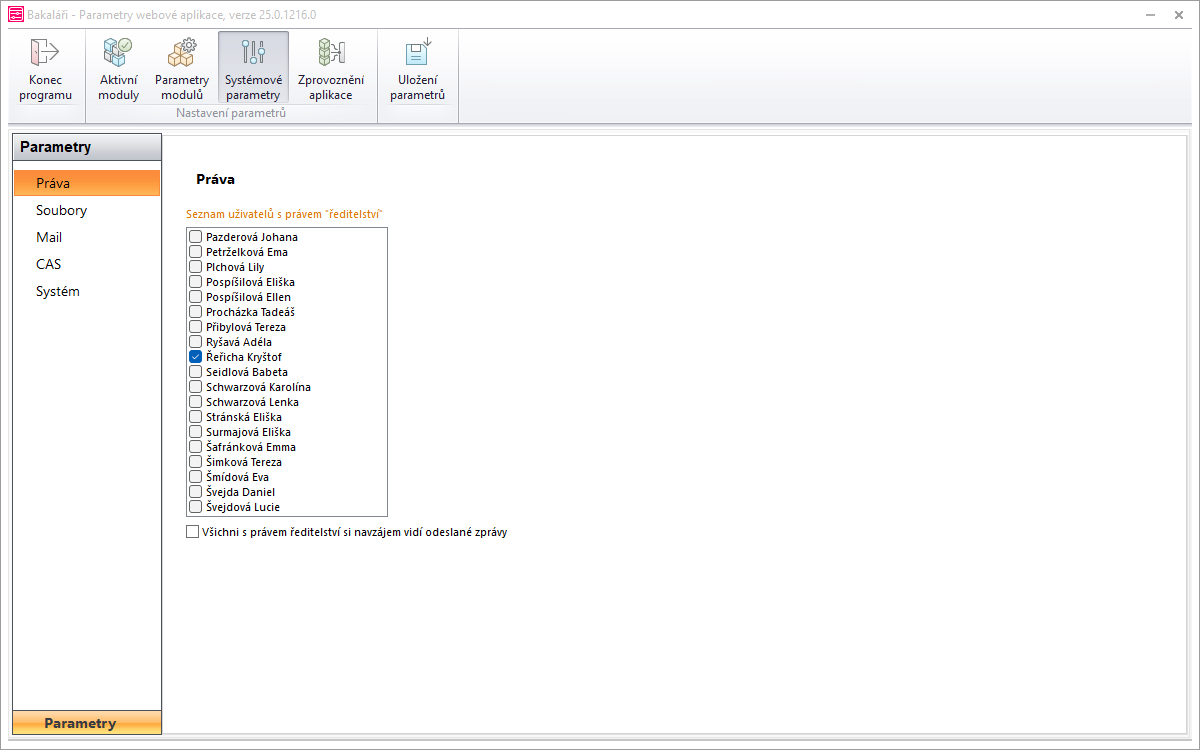Open the Mail parameters section

click(x=49, y=237)
